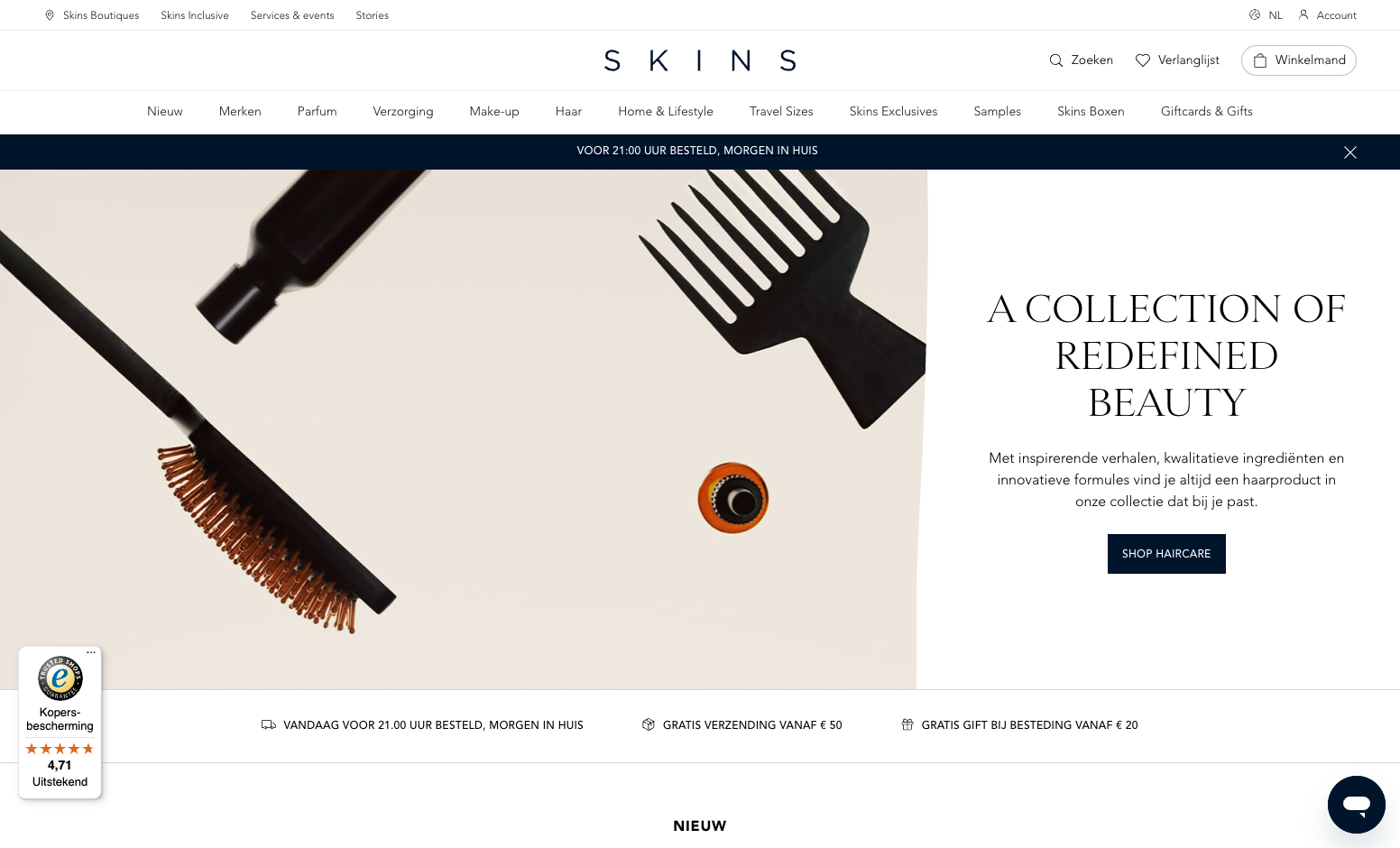Open the Parfum menu
The image size is (1400, 848).
coord(317,112)
